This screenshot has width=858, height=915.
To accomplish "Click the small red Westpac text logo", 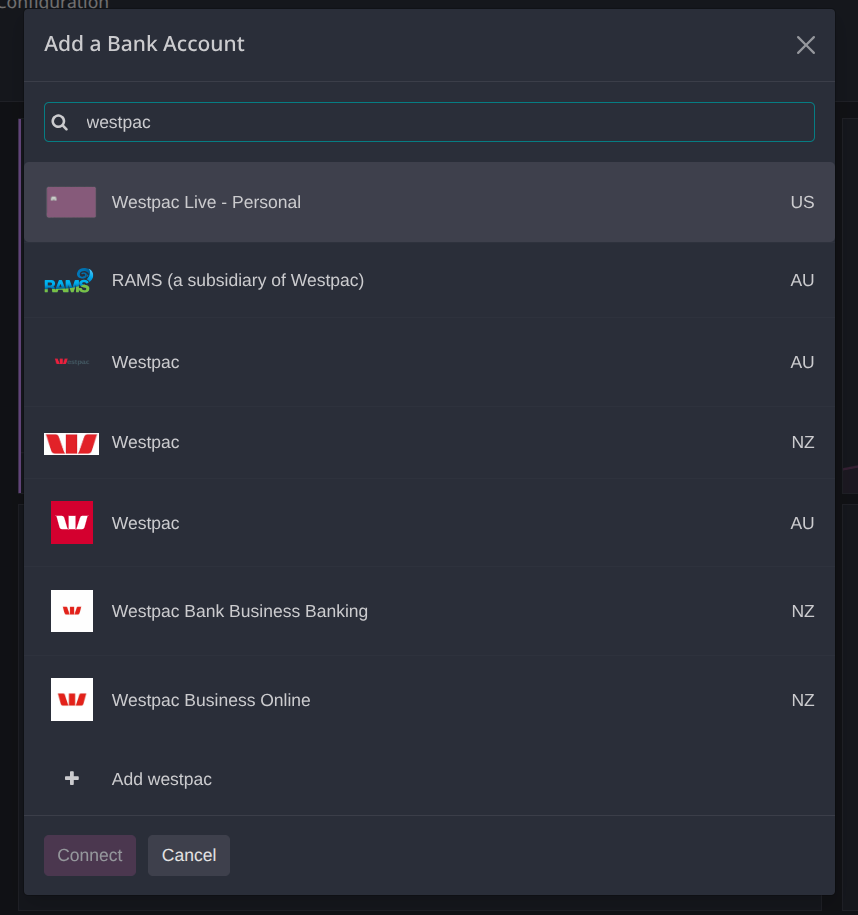I will pyautogui.click(x=72, y=362).
